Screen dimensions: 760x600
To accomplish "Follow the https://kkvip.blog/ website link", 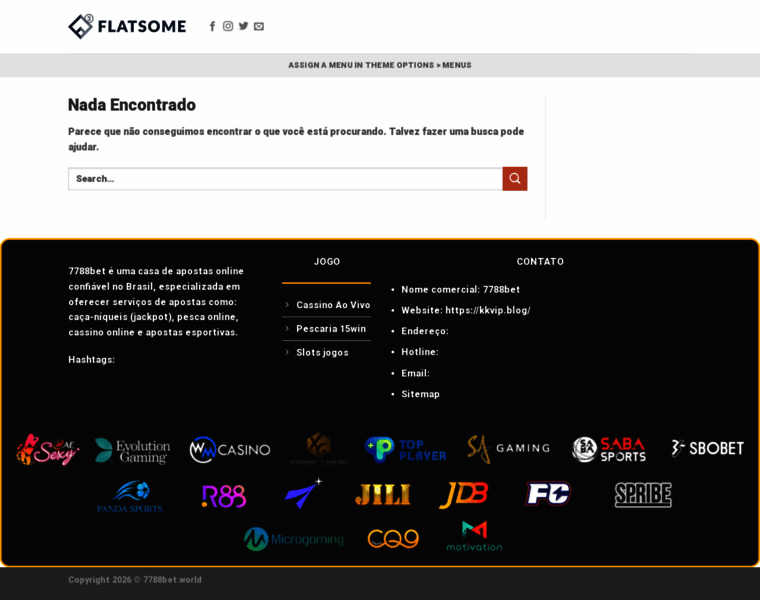I will [x=488, y=310].
